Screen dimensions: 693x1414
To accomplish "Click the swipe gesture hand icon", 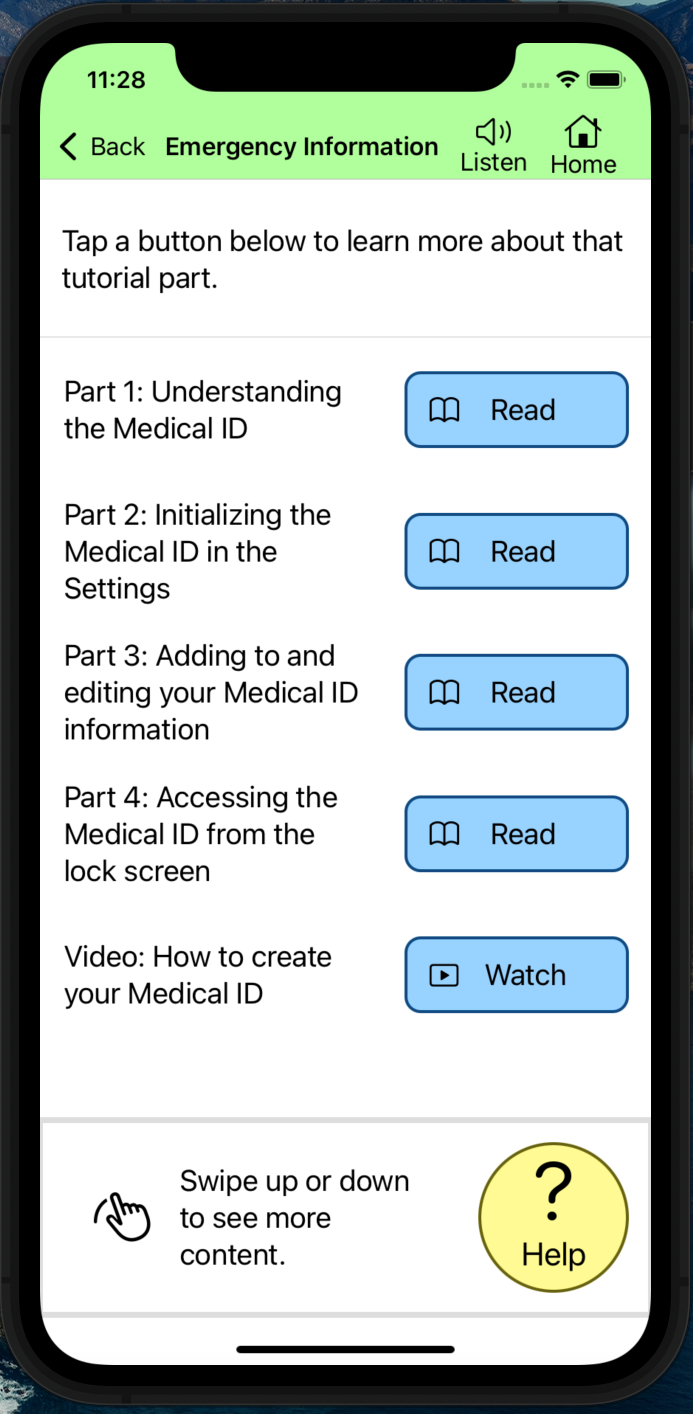I will [x=122, y=1217].
